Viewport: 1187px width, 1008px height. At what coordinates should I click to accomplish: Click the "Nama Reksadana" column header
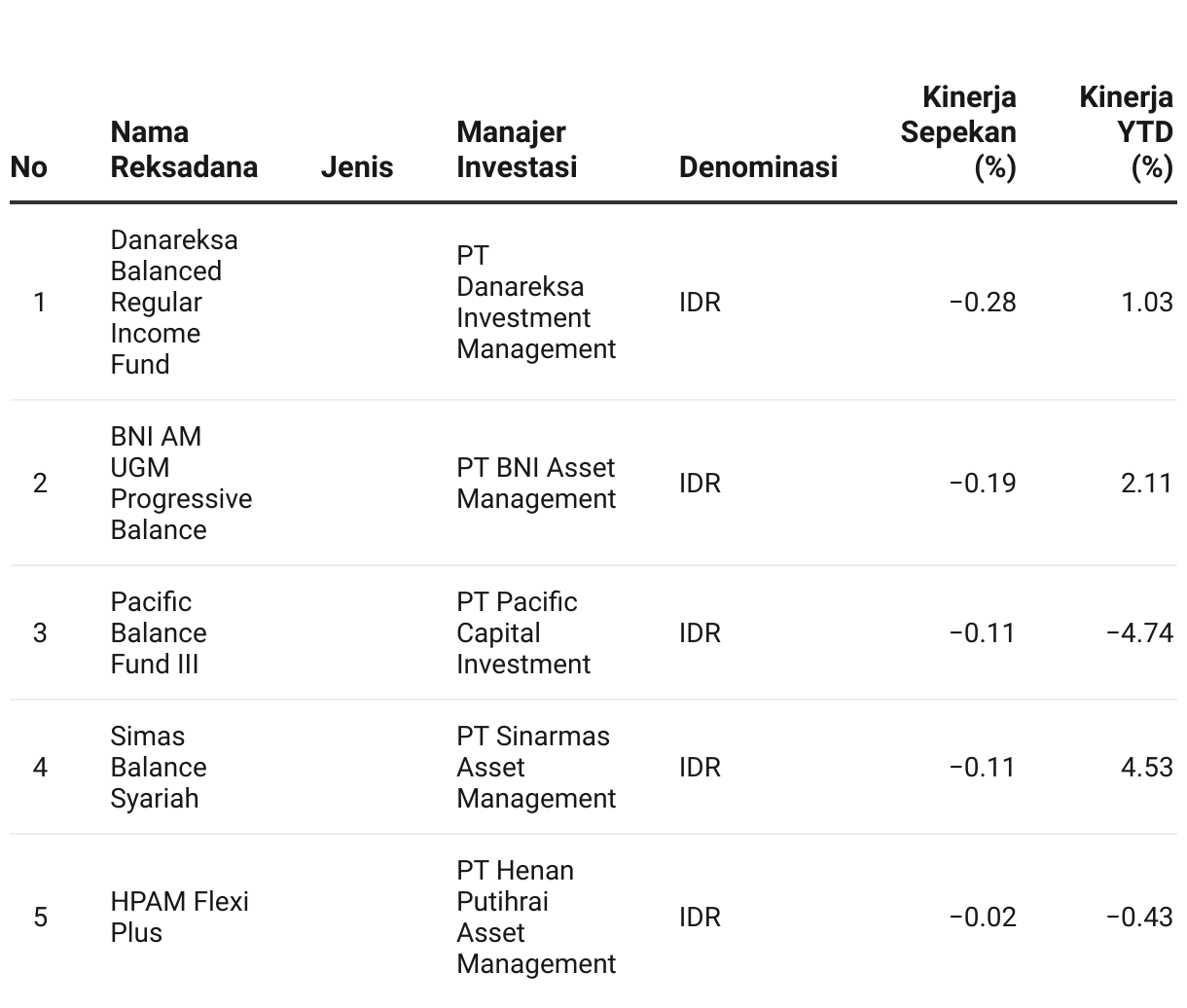click(184, 149)
